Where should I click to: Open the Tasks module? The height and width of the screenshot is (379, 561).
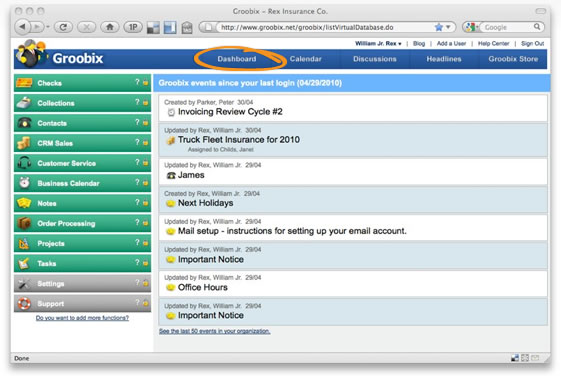coord(82,263)
